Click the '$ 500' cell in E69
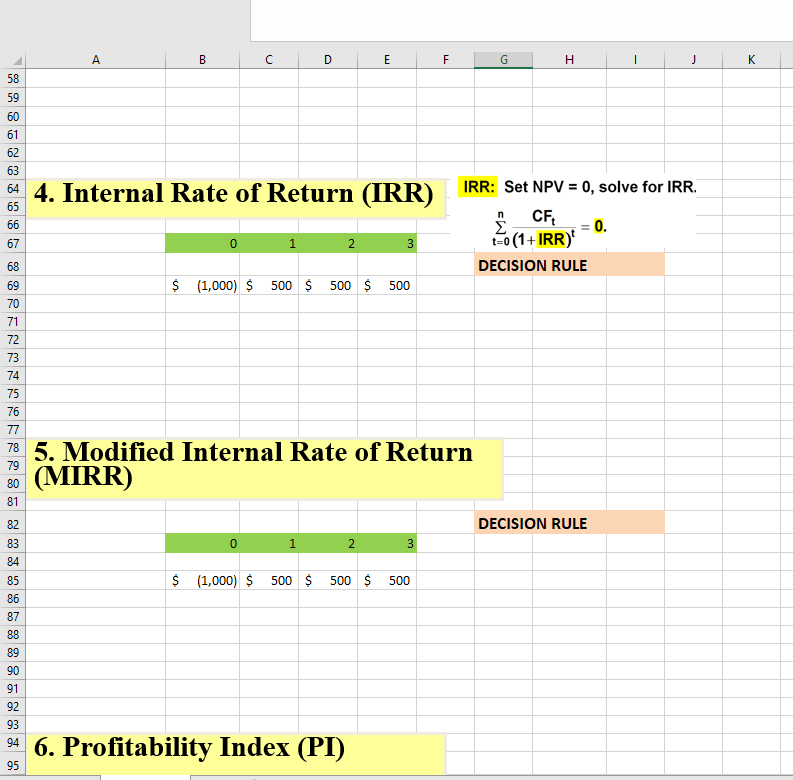Image resolution: width=793 pixels, height=780 pixels. click(x=387, y=286)
